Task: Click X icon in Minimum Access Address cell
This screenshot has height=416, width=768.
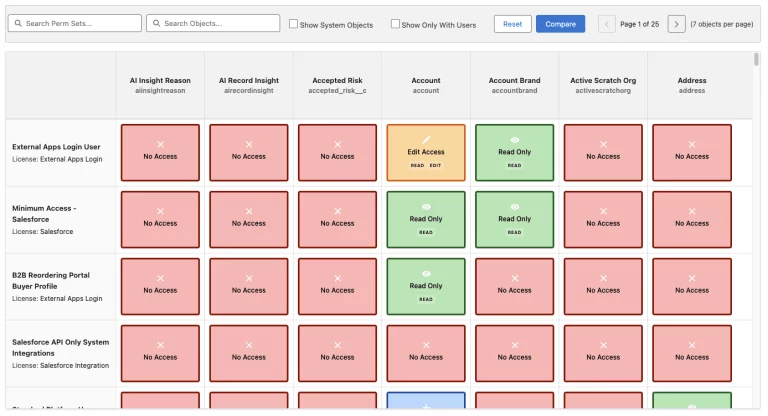Action: [x=692, y=211]
